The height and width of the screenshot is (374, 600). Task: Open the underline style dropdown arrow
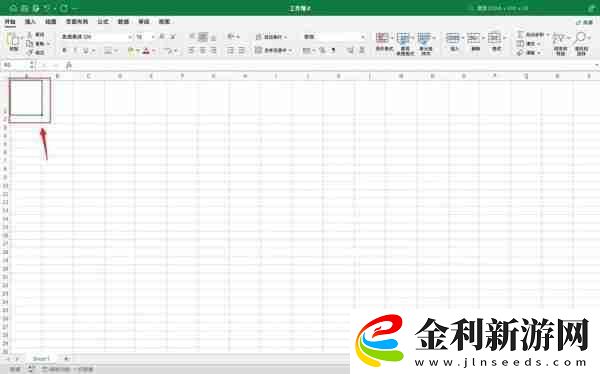click(x=93, y=51)
